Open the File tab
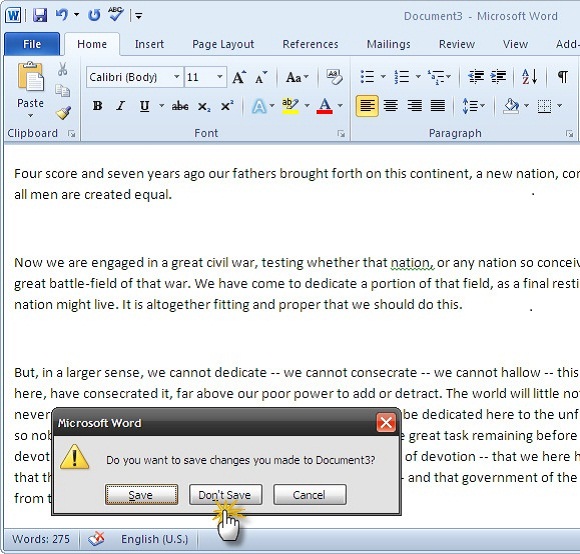Viewport: 580px width, 554px height. coord(32,44)
